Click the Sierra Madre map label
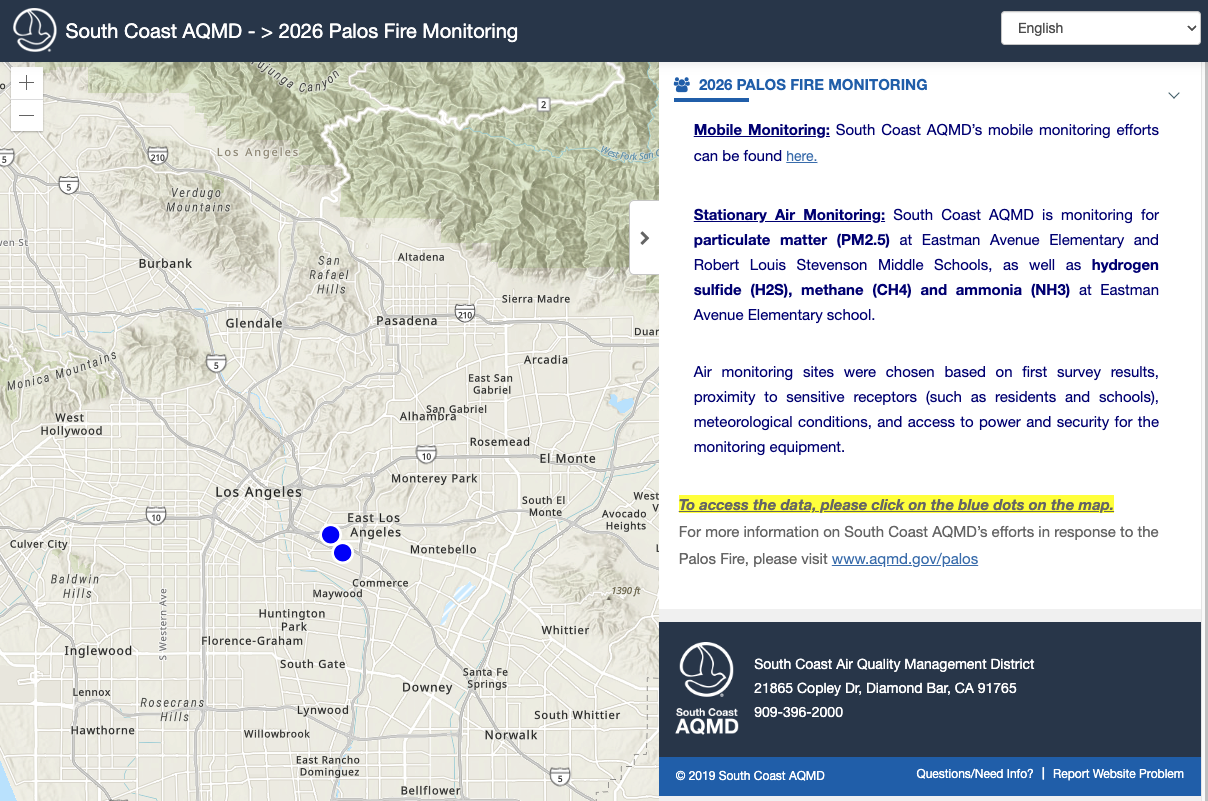 pyautogui.click(x=536, y=299)
